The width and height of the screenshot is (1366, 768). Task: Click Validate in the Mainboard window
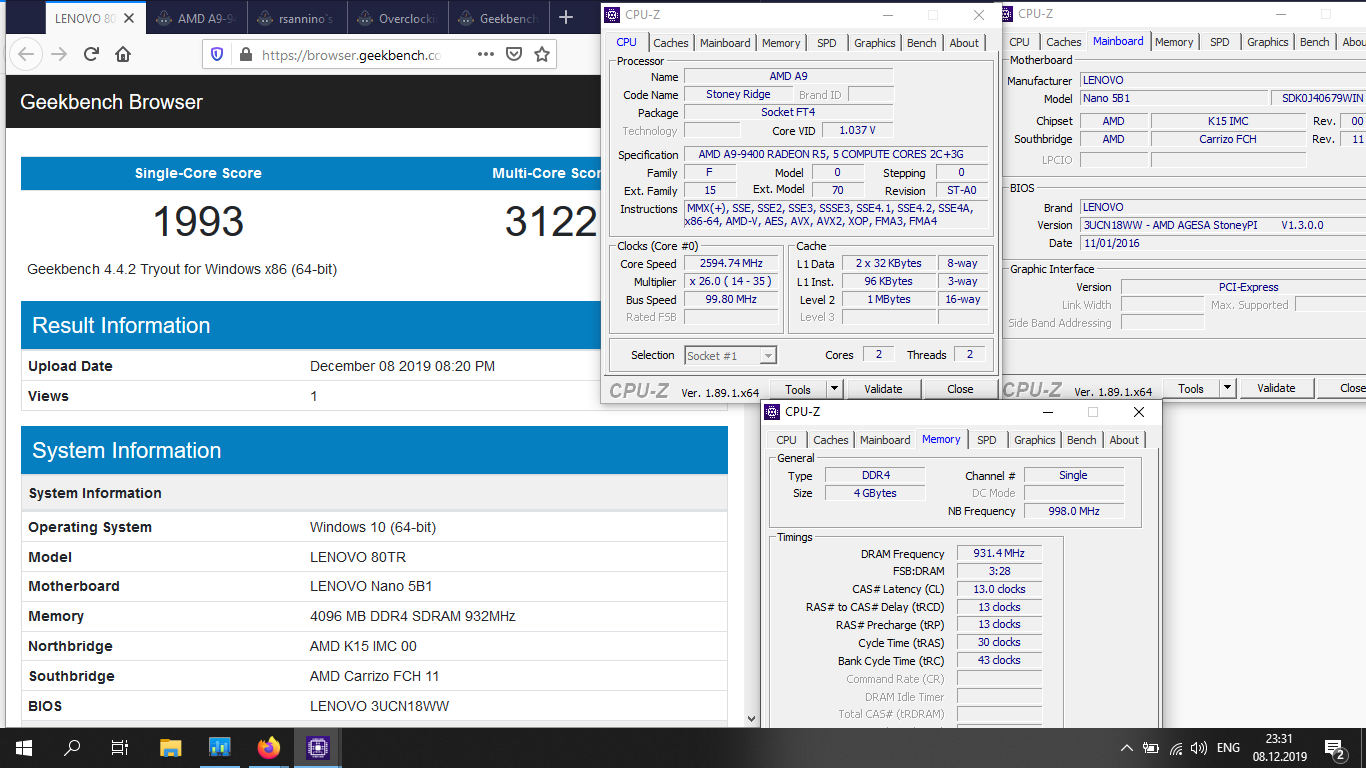tap(1276, 388)
